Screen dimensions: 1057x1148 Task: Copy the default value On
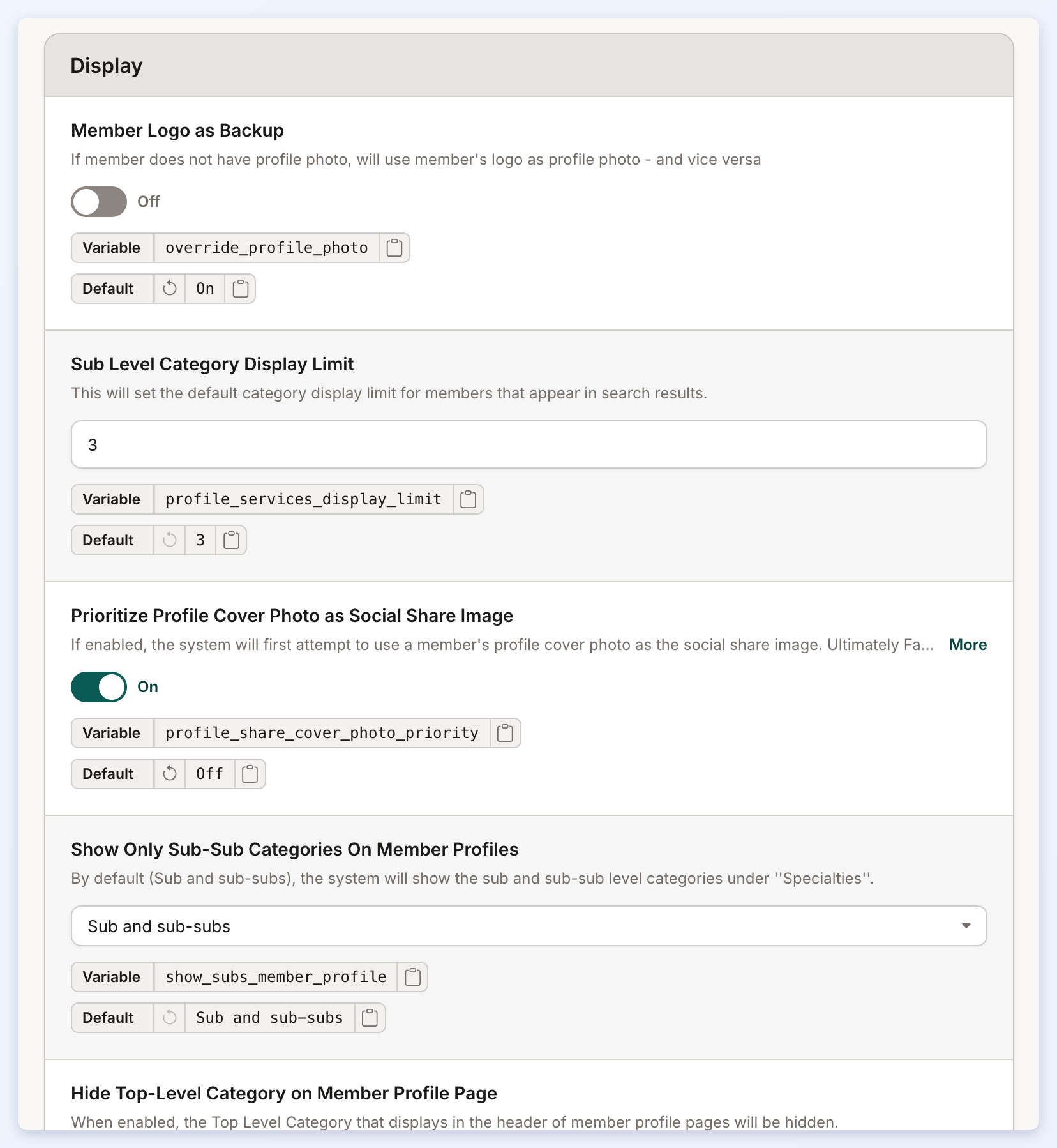[x=241, y=289]
